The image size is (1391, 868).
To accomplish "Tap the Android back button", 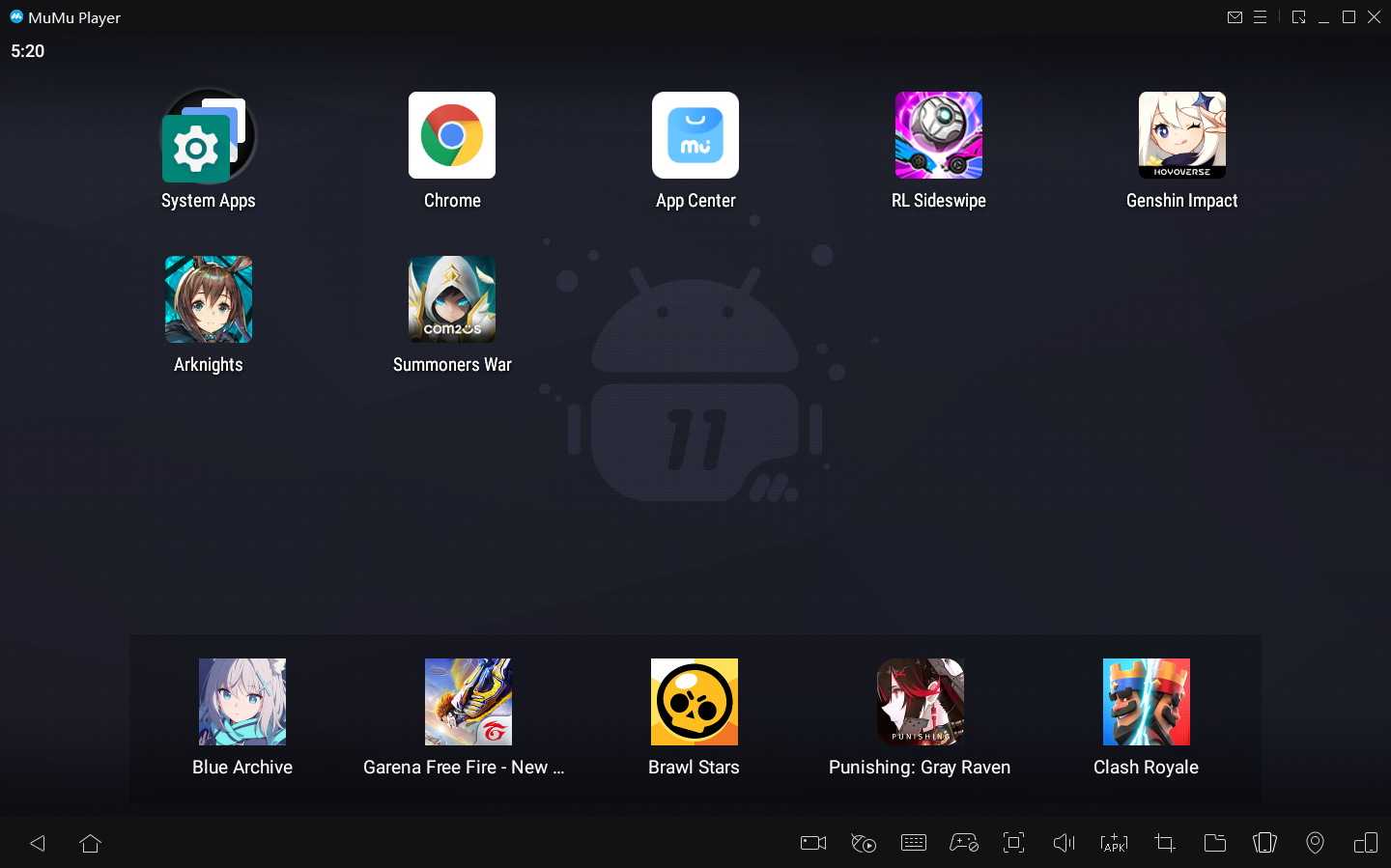I will click(38, 843).
